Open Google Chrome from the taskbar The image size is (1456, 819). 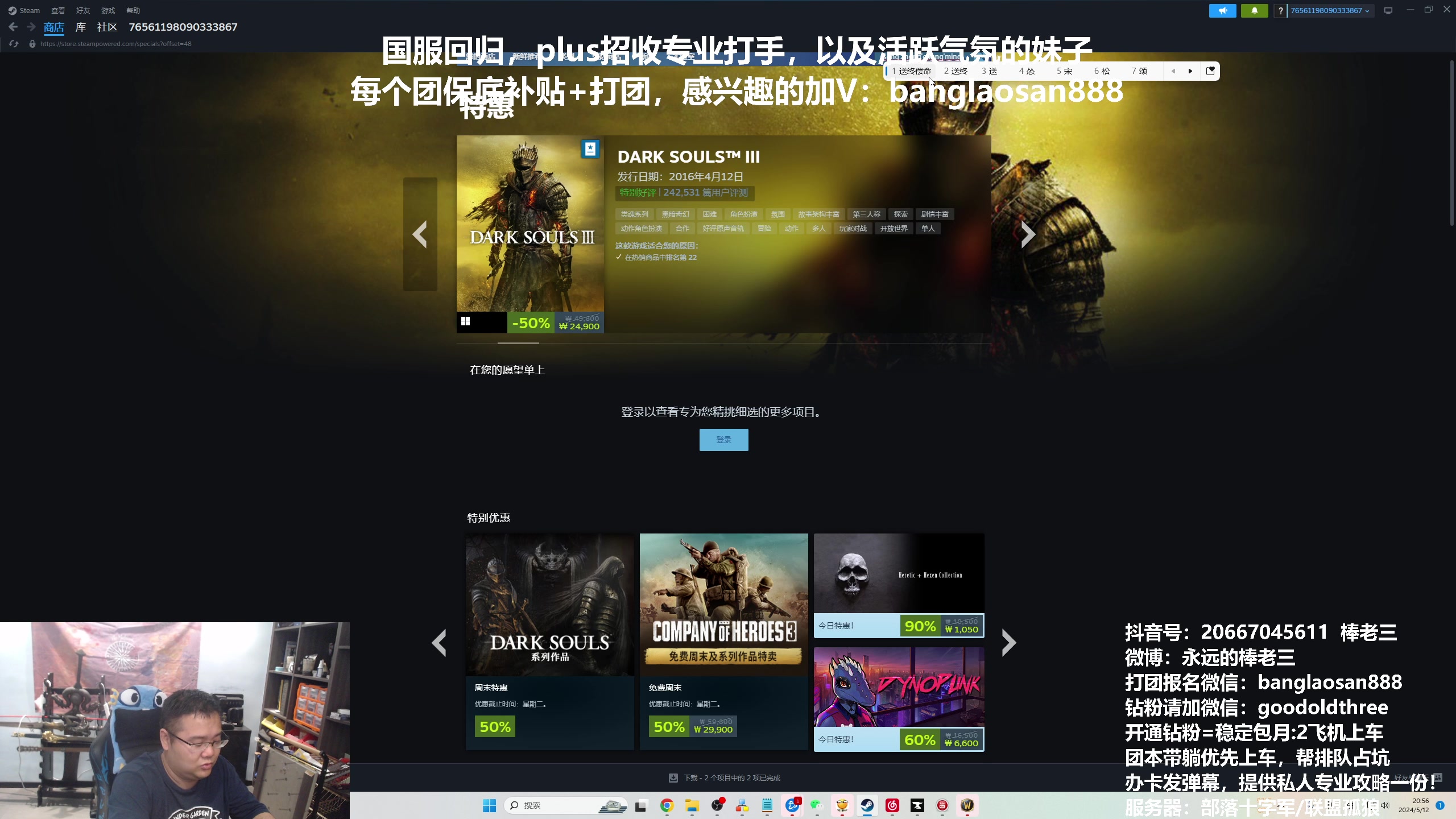point(667,805)
